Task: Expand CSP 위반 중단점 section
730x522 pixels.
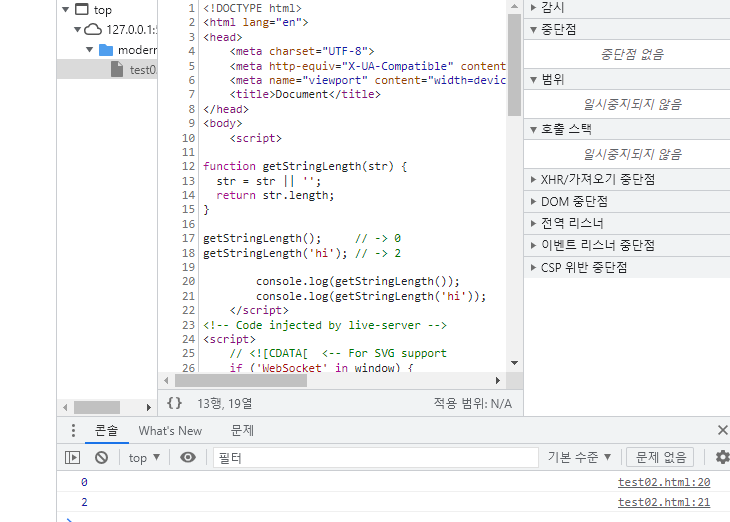Action: click(534, 267)
